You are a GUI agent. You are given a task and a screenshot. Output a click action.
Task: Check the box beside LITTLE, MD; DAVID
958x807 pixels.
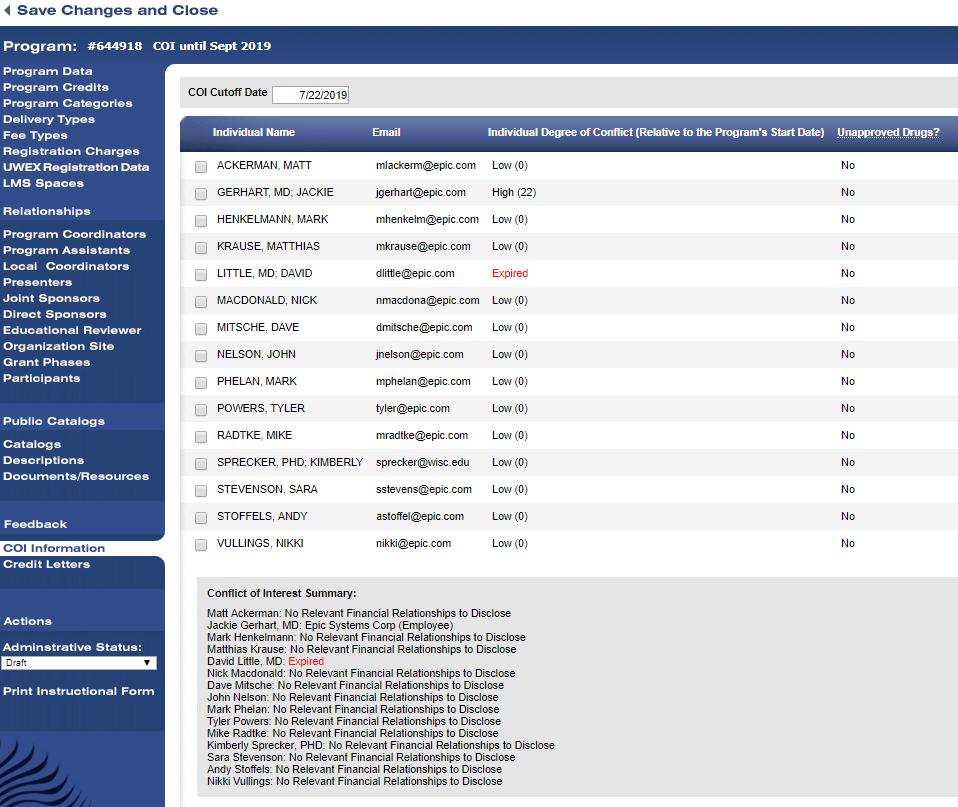(201, 274)
